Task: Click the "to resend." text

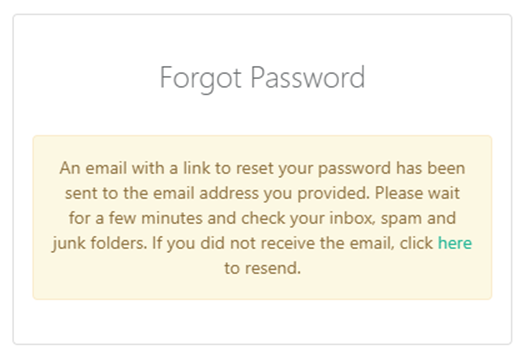Action: (x=262, y=268)
